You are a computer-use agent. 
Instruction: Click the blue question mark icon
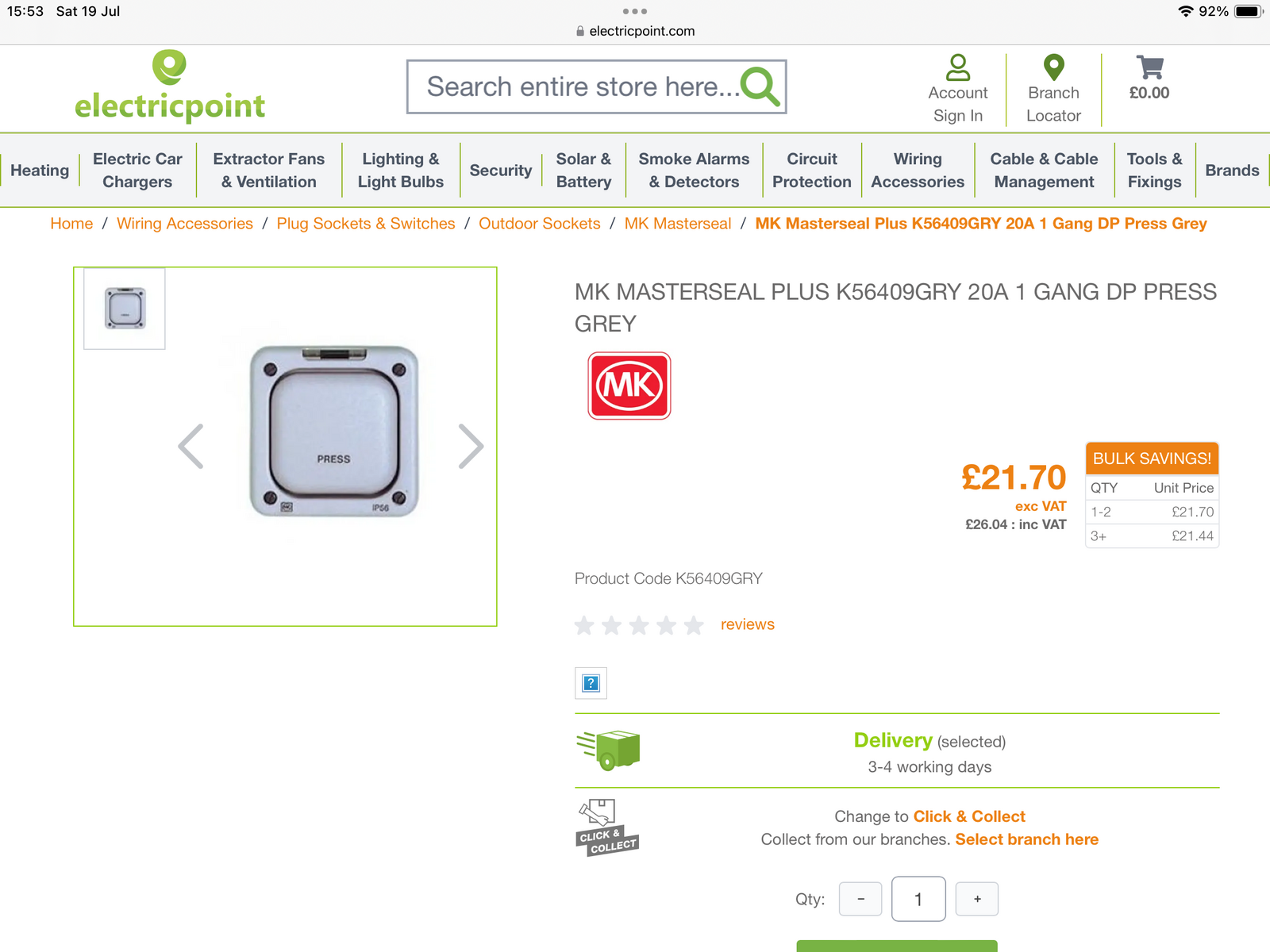coord(591,683)
